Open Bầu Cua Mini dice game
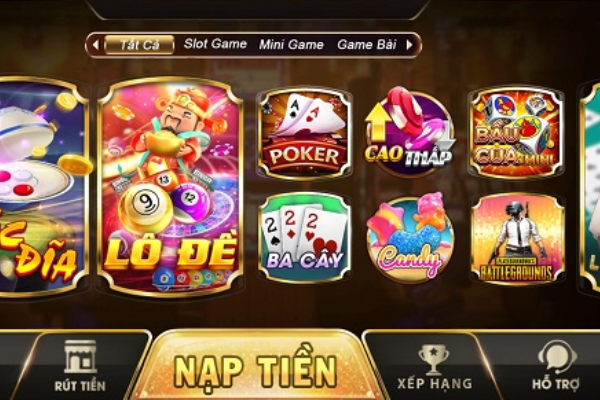This screenshot has height=400, width=600. click(515, 133)
